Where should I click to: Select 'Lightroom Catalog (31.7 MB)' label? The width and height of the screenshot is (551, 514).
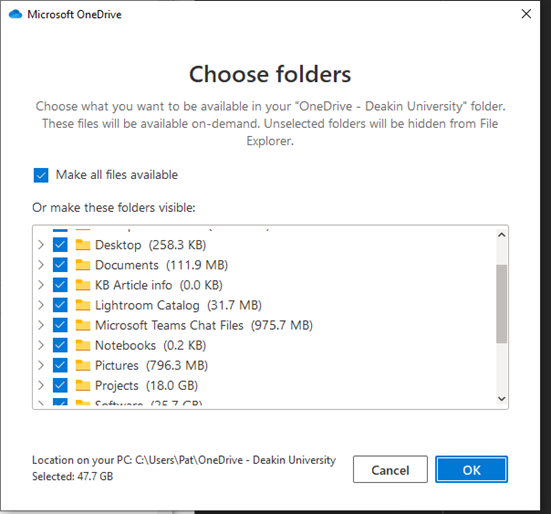(178, 305)
